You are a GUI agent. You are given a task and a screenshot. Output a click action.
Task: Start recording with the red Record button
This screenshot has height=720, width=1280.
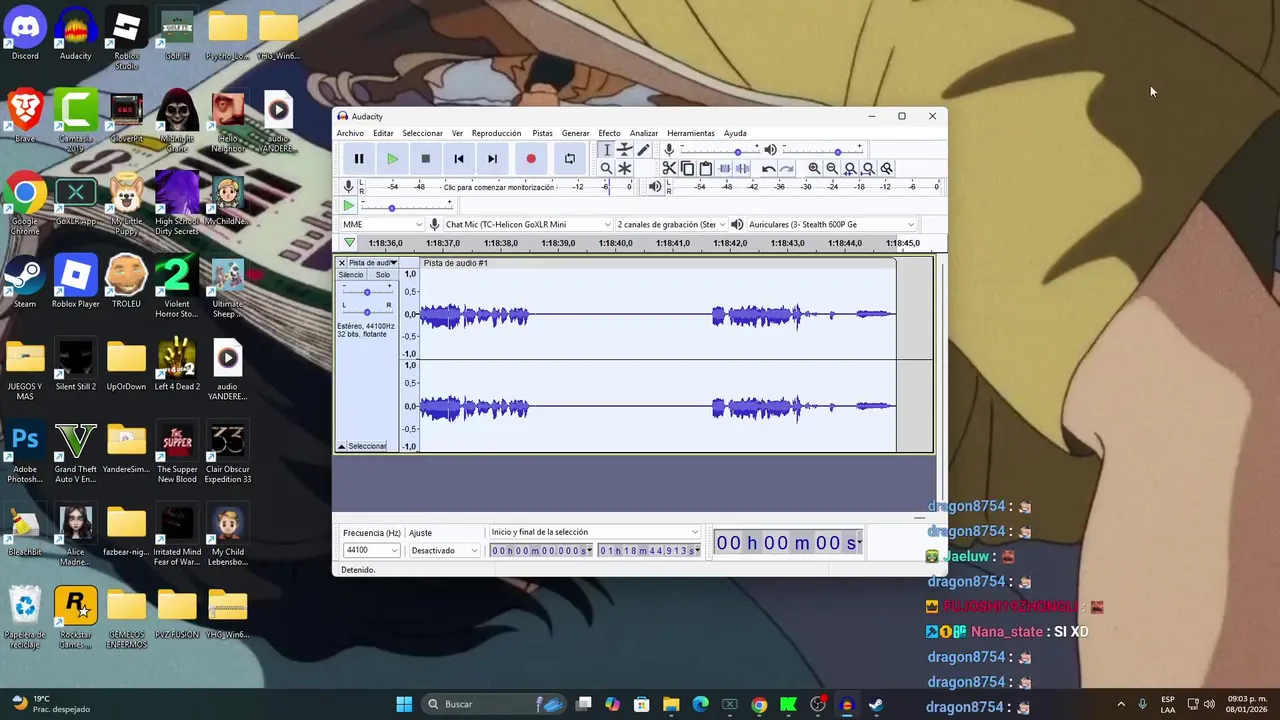coord(531,158)
